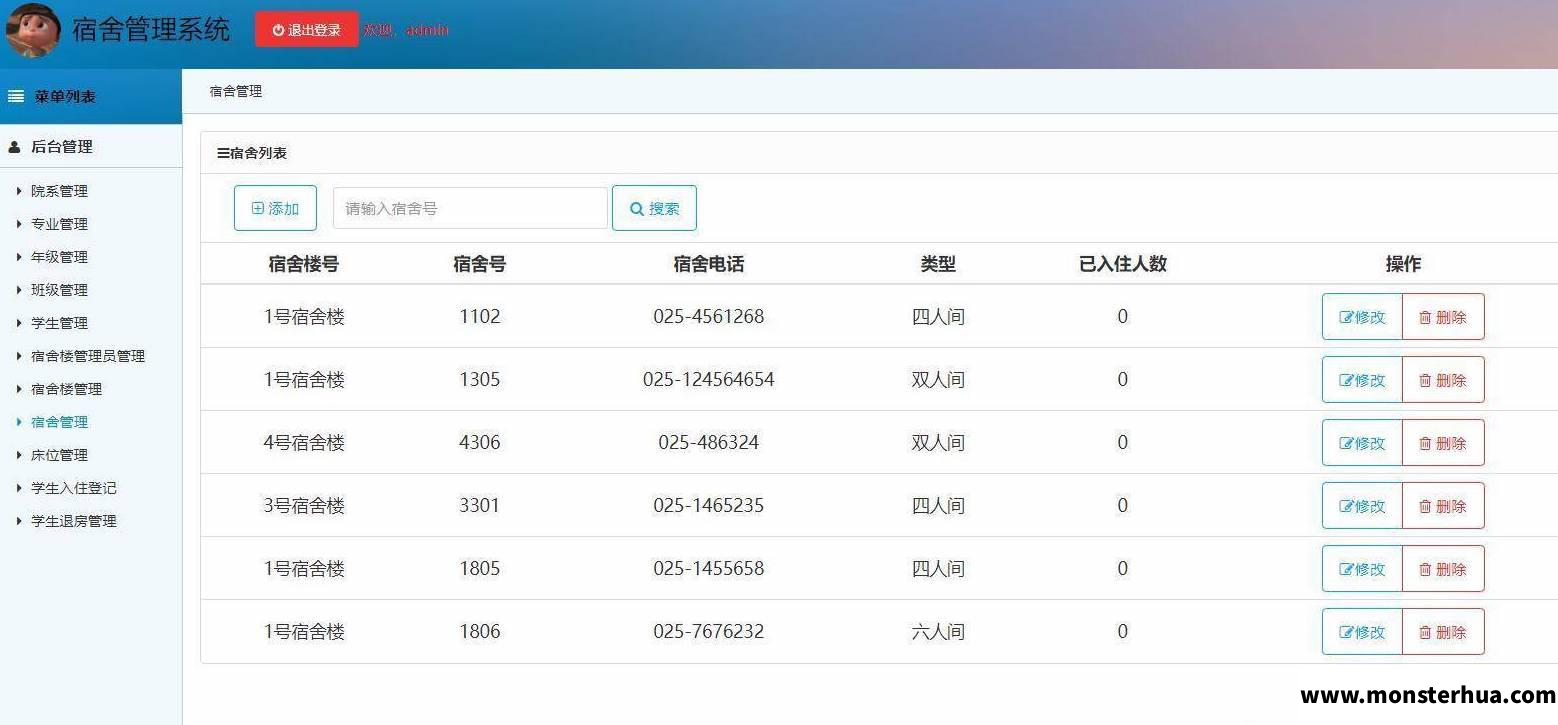Click the 菜单列表 hamburger icon
The image size is (1558, 725).
tap(16, 97)
